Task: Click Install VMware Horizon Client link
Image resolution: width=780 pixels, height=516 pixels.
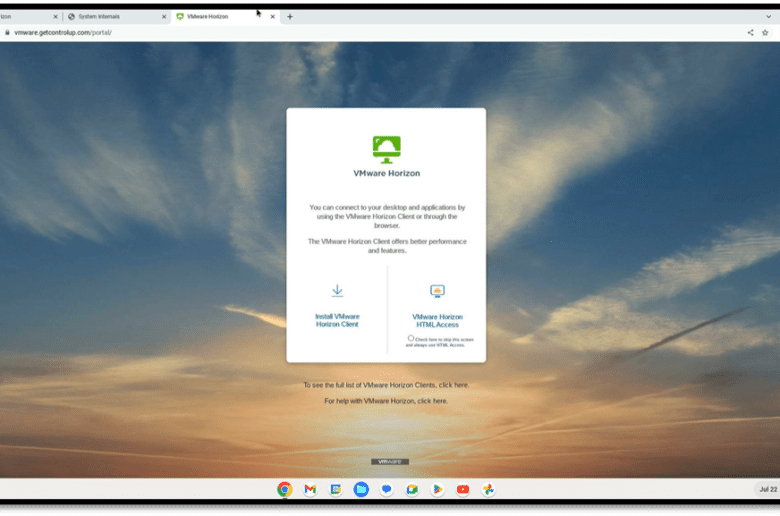Action: [x=337, y=320]
